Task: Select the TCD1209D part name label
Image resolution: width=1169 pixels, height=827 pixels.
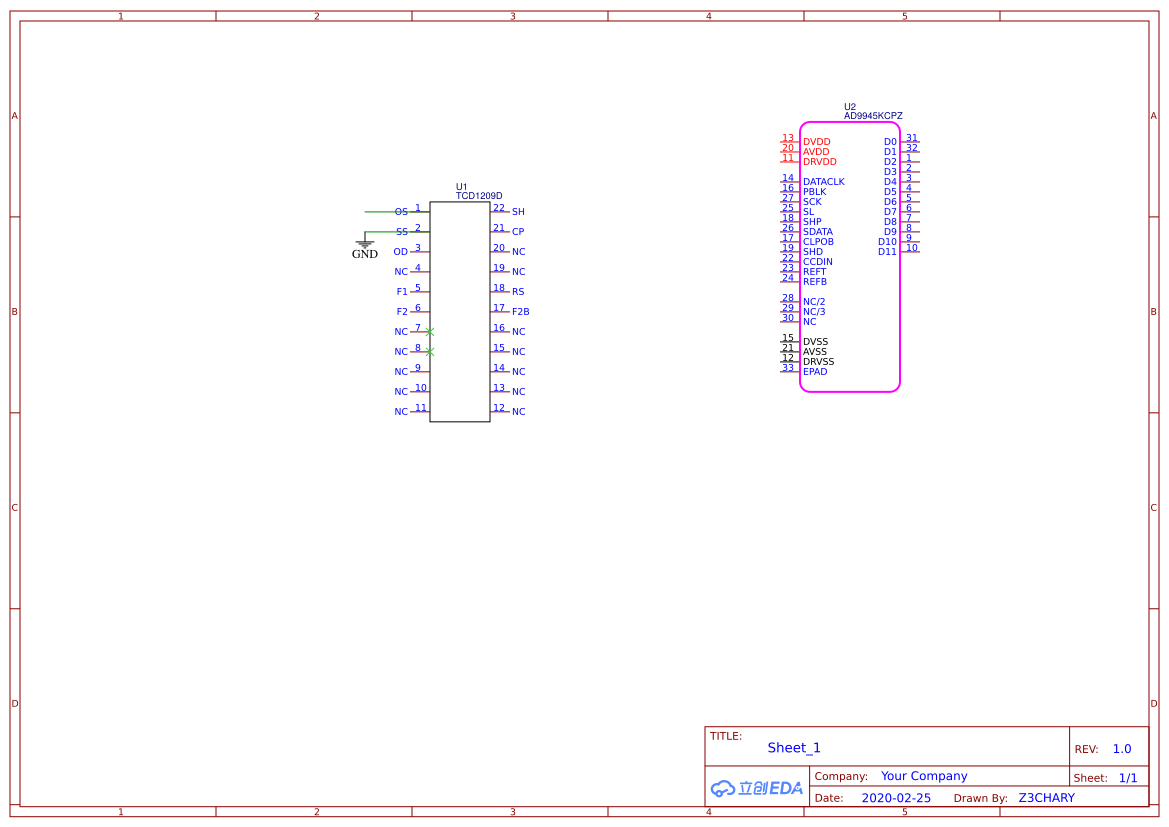Action: point(479,196)
